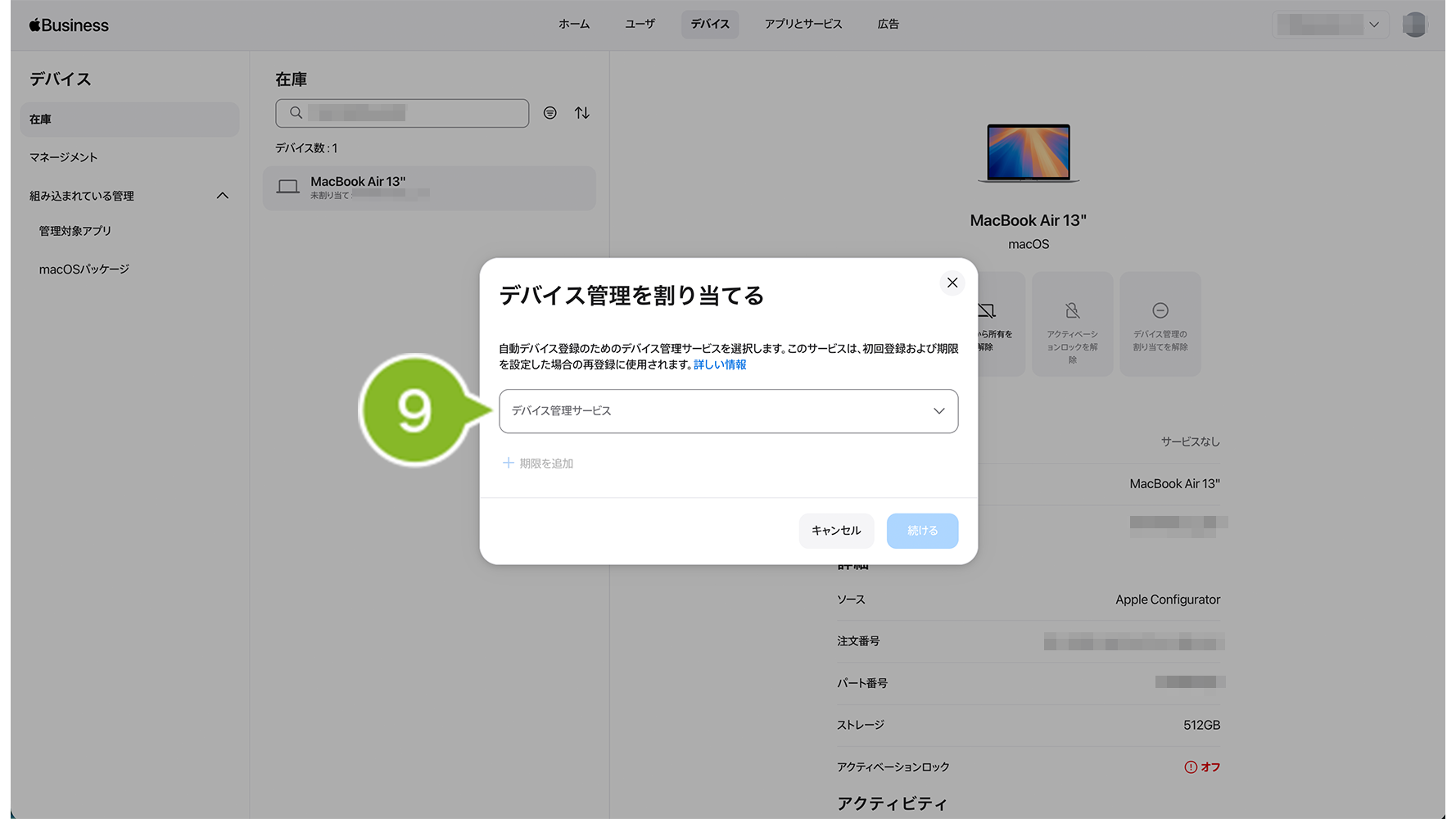Collapse the 組み込まれている管理 section
The width and height of the screenshot is (1456, 819).
click(222, 196)
